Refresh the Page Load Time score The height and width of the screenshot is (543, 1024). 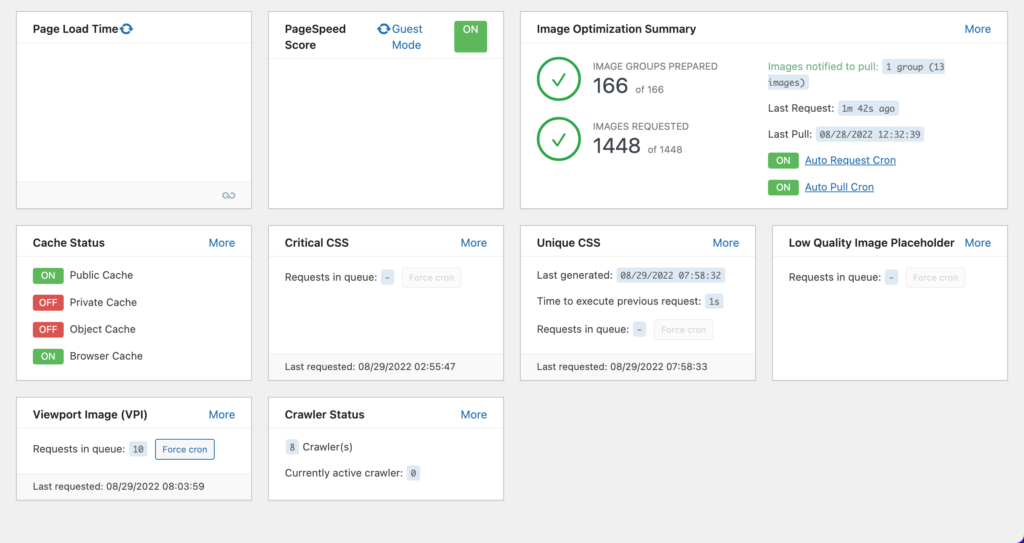tap(126, 29)
